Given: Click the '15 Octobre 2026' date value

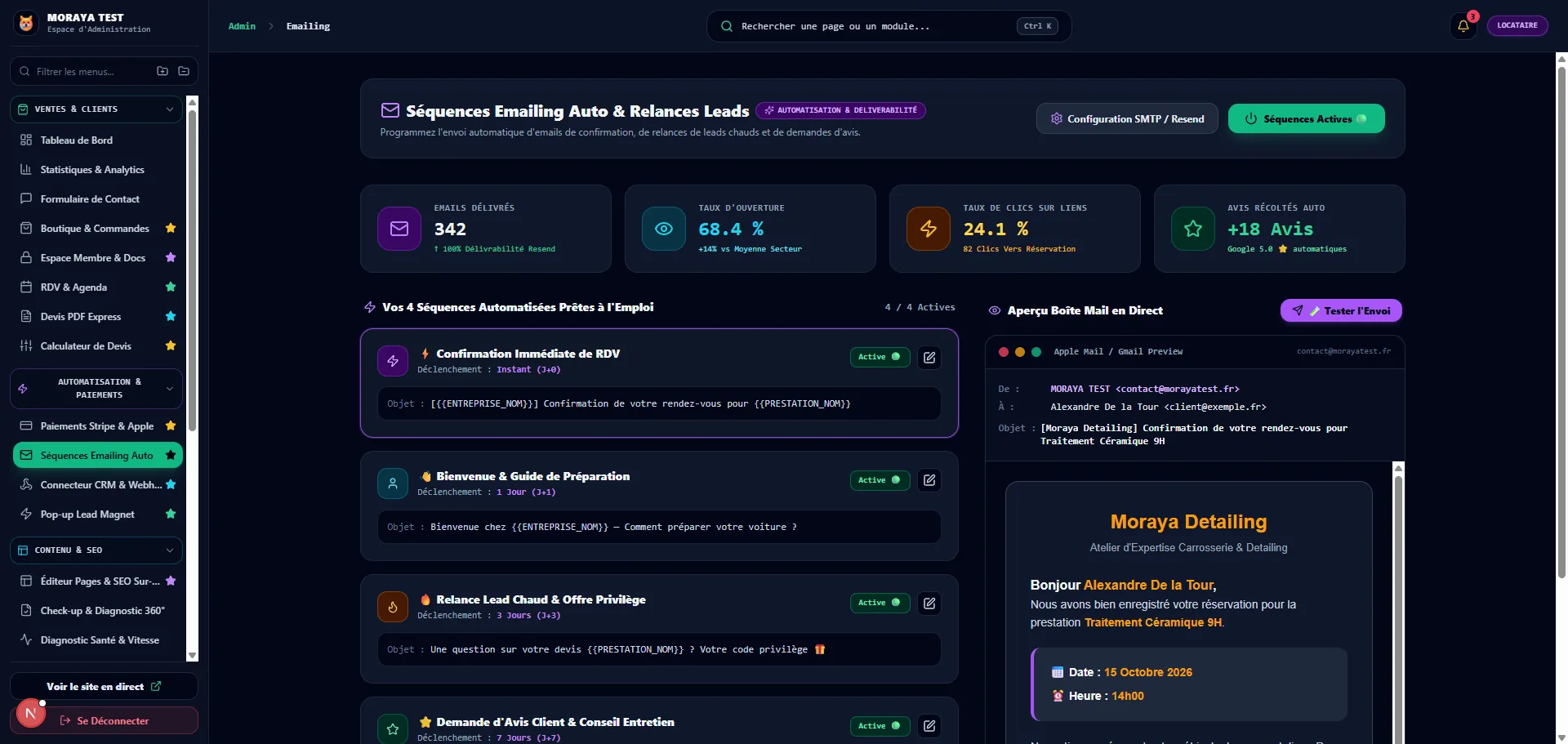Looking at the screenshot, I should pyautogui.click(x=1148, y=672).
